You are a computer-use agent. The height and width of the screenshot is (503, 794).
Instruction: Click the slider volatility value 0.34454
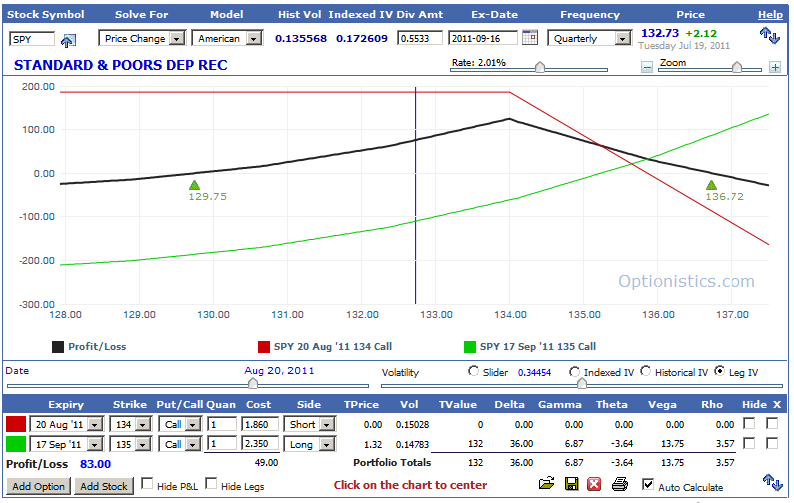534,373
